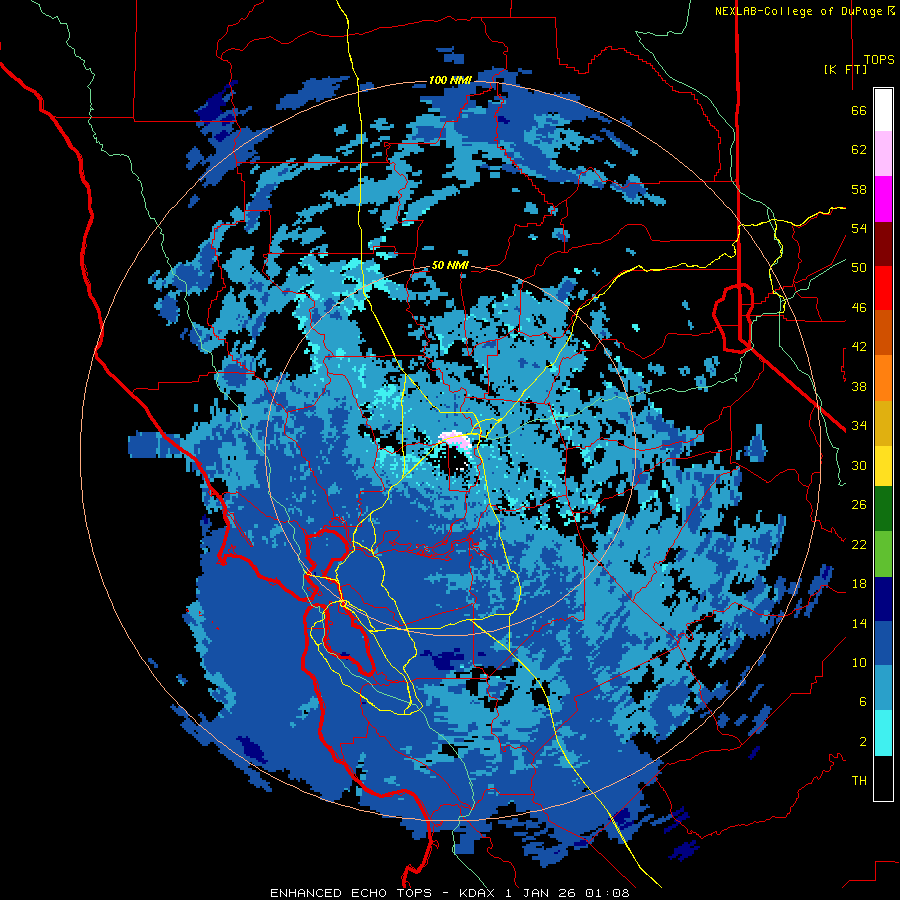
Task: Pick the cyan 10 kft legend swatch
Action: point(883,733)
